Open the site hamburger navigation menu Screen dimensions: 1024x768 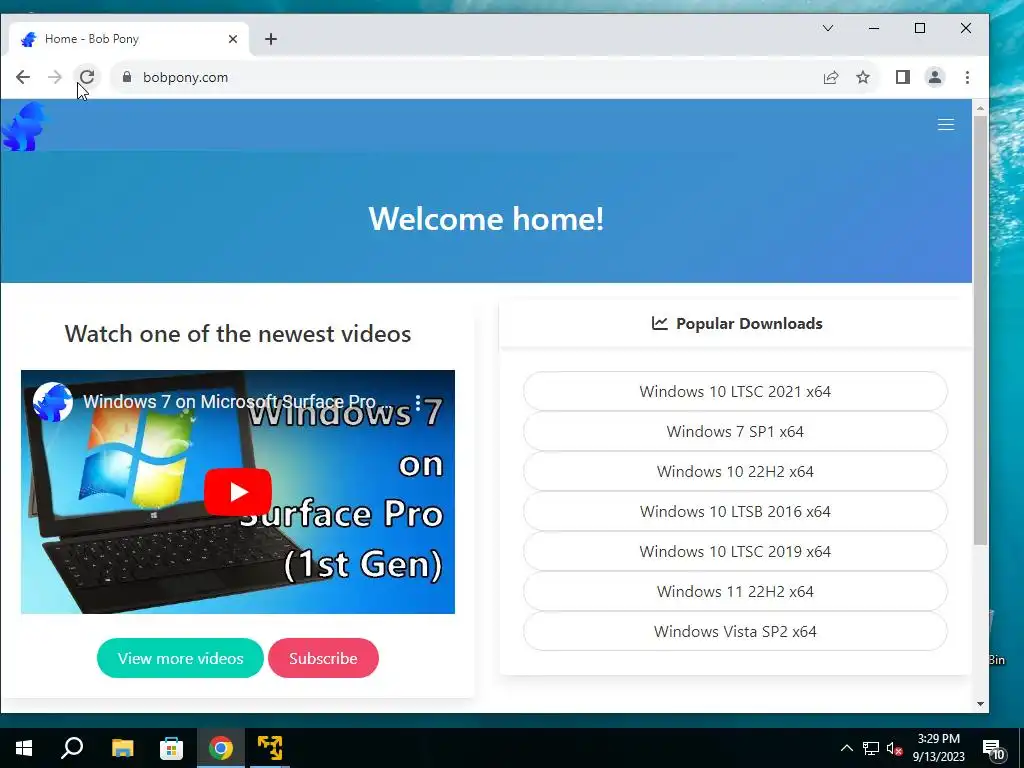click(x=946, y=124)
